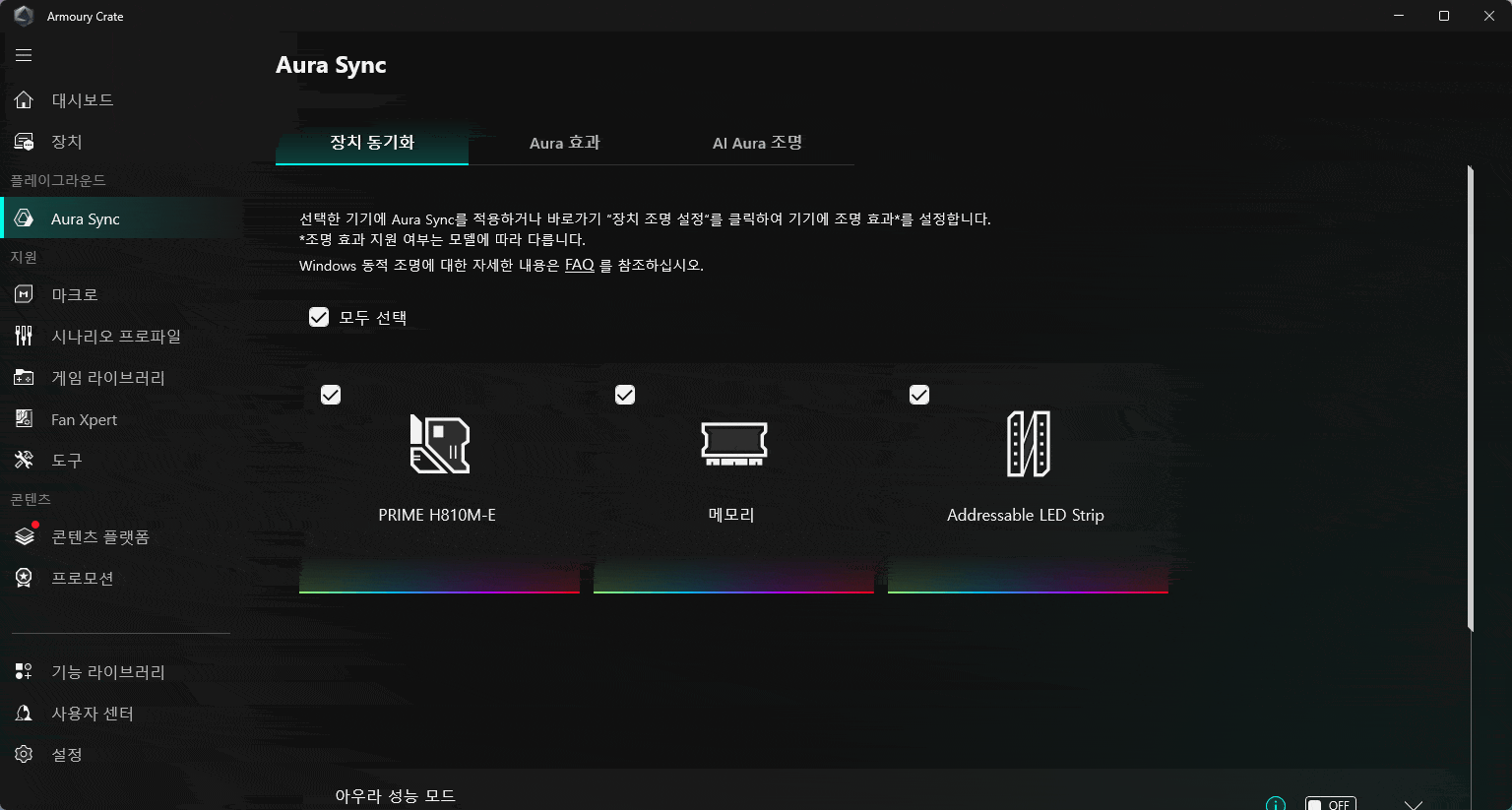Click the vertical scrollbar on the right
This screenshot has width=1512, height=810.
click(x=1470, y=399)
